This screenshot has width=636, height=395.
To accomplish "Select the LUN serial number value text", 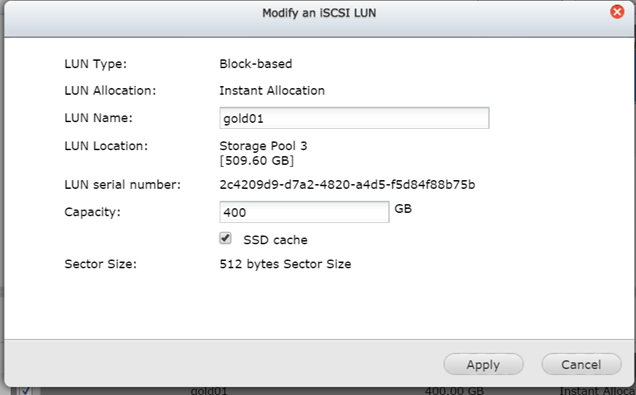I will point(347,185).
